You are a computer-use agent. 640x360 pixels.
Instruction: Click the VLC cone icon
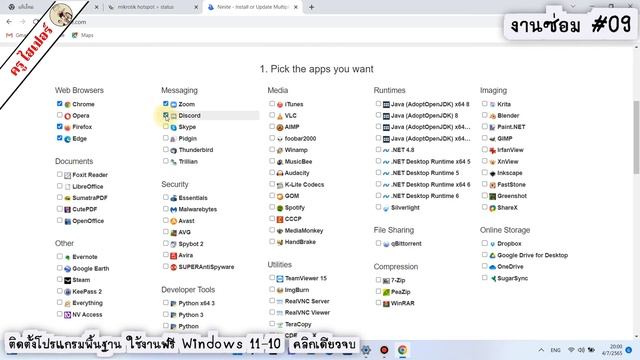point(280,116)
